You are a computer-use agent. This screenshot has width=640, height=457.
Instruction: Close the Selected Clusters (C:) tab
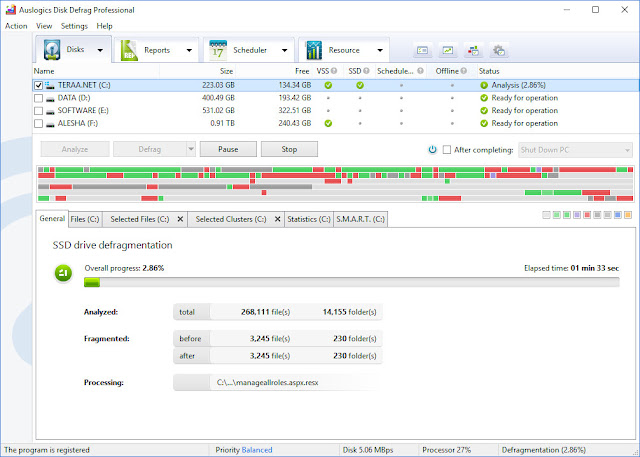click(278, 219)
